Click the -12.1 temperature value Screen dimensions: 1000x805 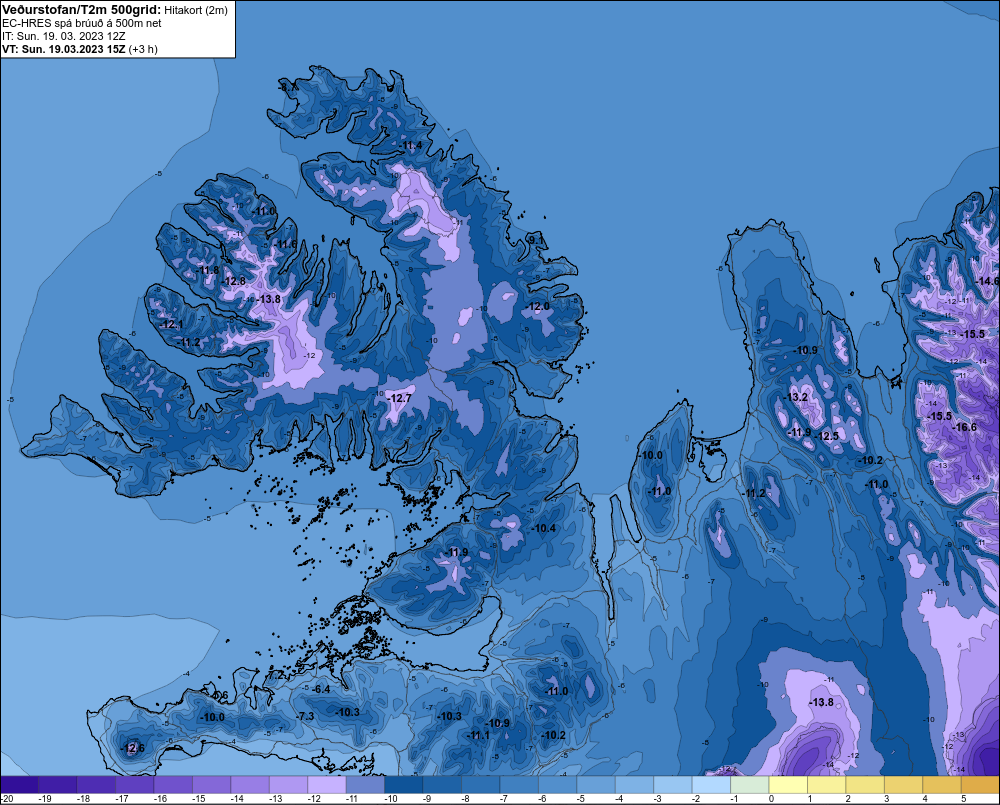[x=172, y=325]
